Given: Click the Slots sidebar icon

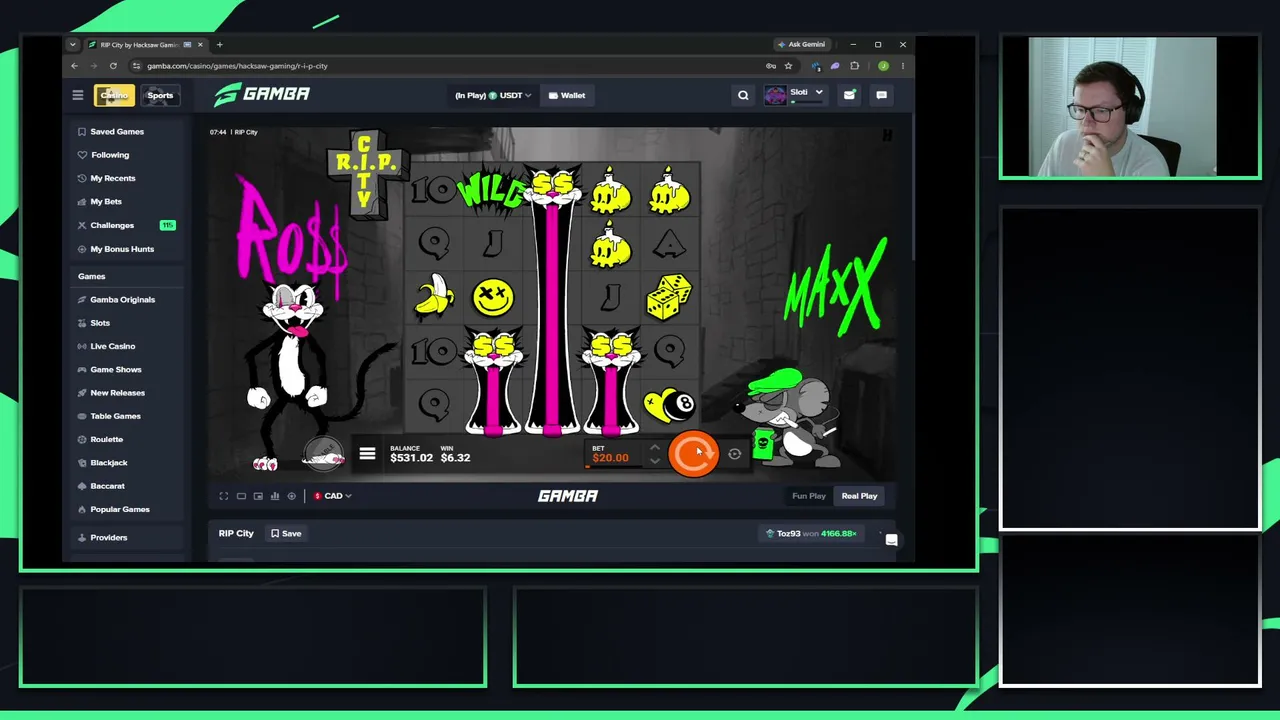Looking at the screenshot, I should coord(82,323).
